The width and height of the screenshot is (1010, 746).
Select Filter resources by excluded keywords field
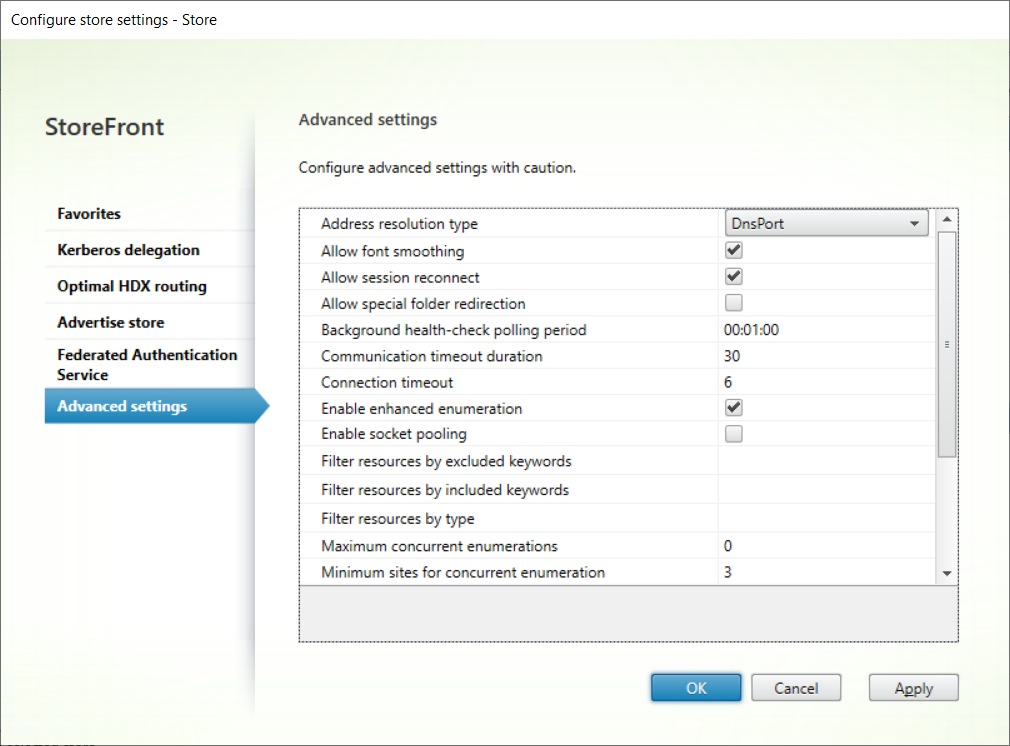[825, 461]
